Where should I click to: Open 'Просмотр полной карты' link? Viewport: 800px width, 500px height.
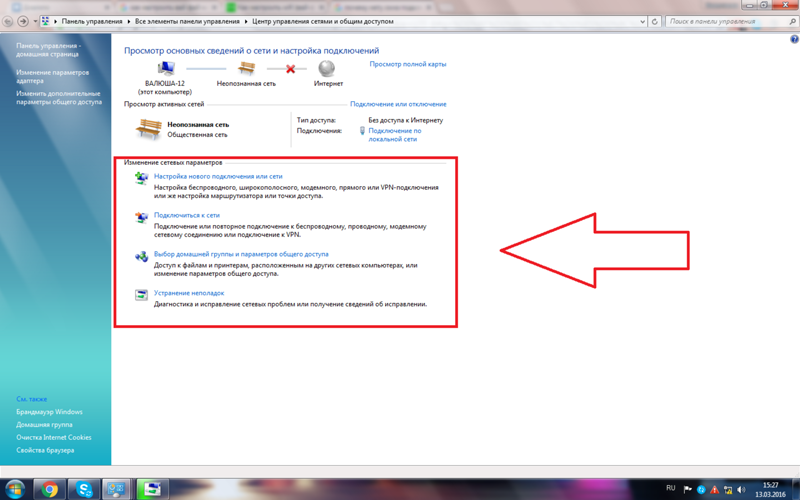[408, 64]
